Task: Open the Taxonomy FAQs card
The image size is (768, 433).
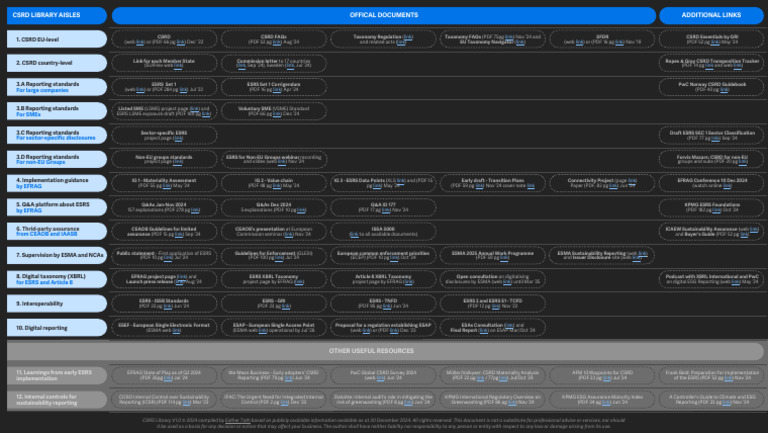Action: [493, 39]
